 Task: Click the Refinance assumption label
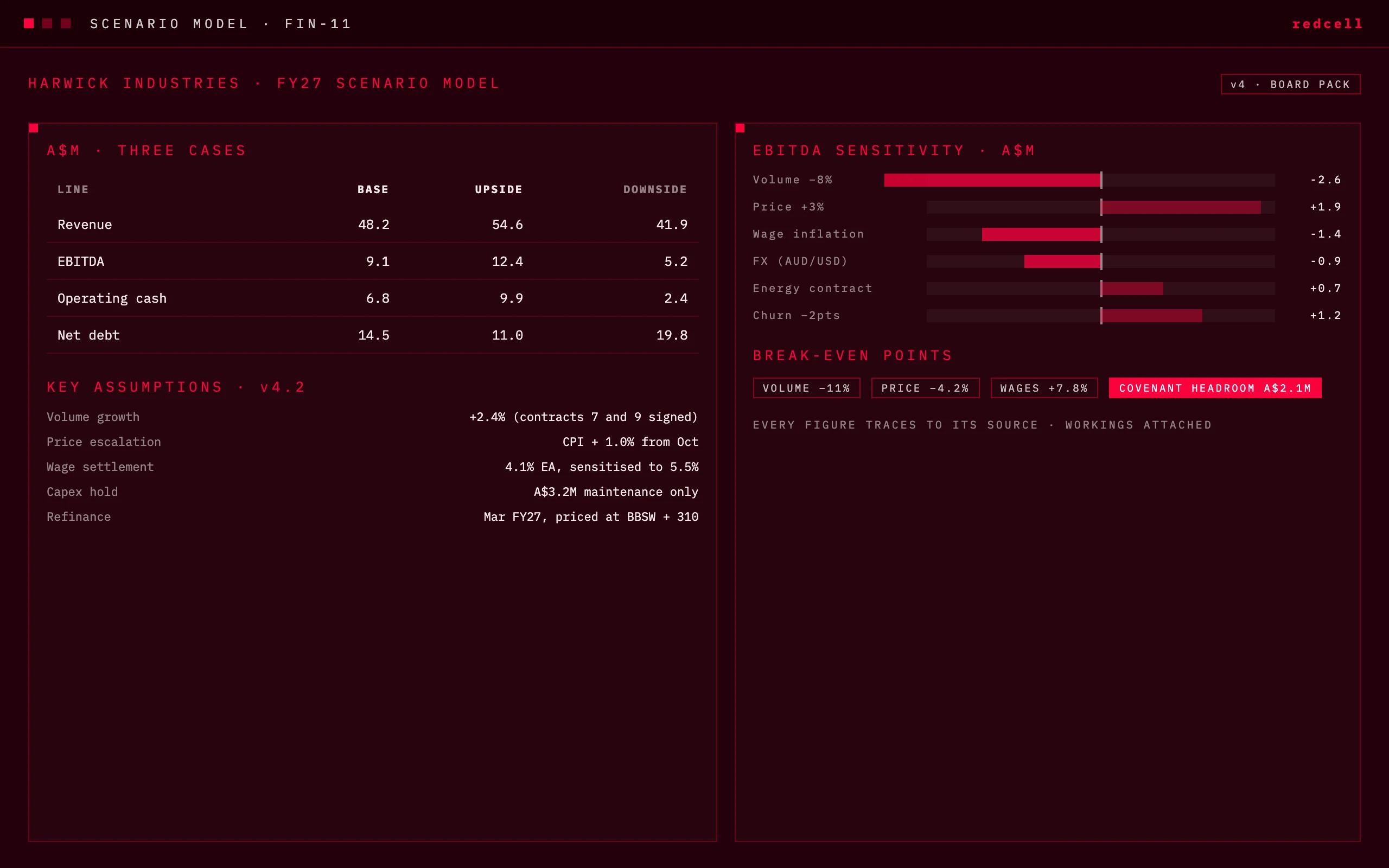point(79,516)
